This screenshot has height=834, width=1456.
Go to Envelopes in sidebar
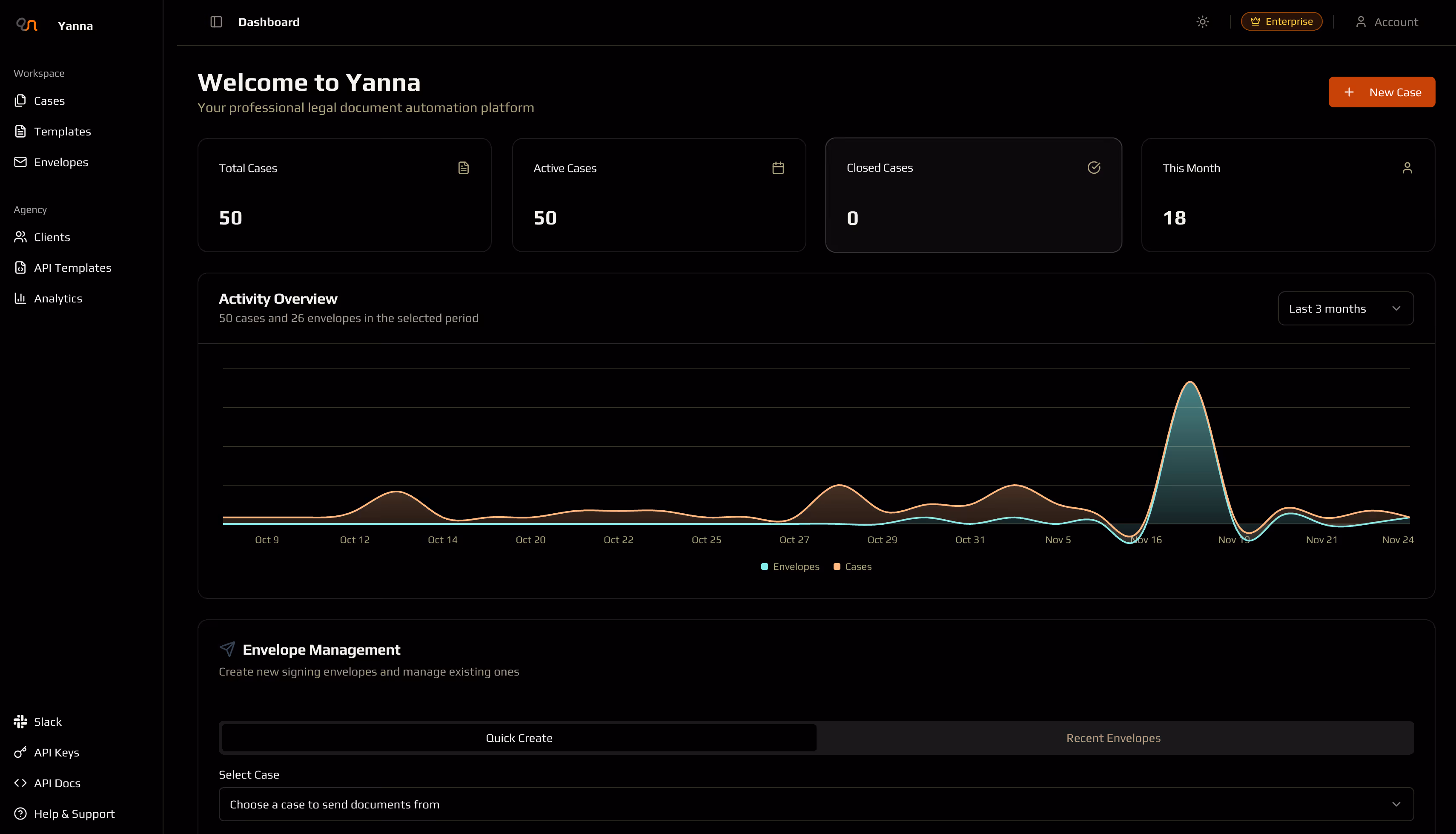click(x=60, y=162)
